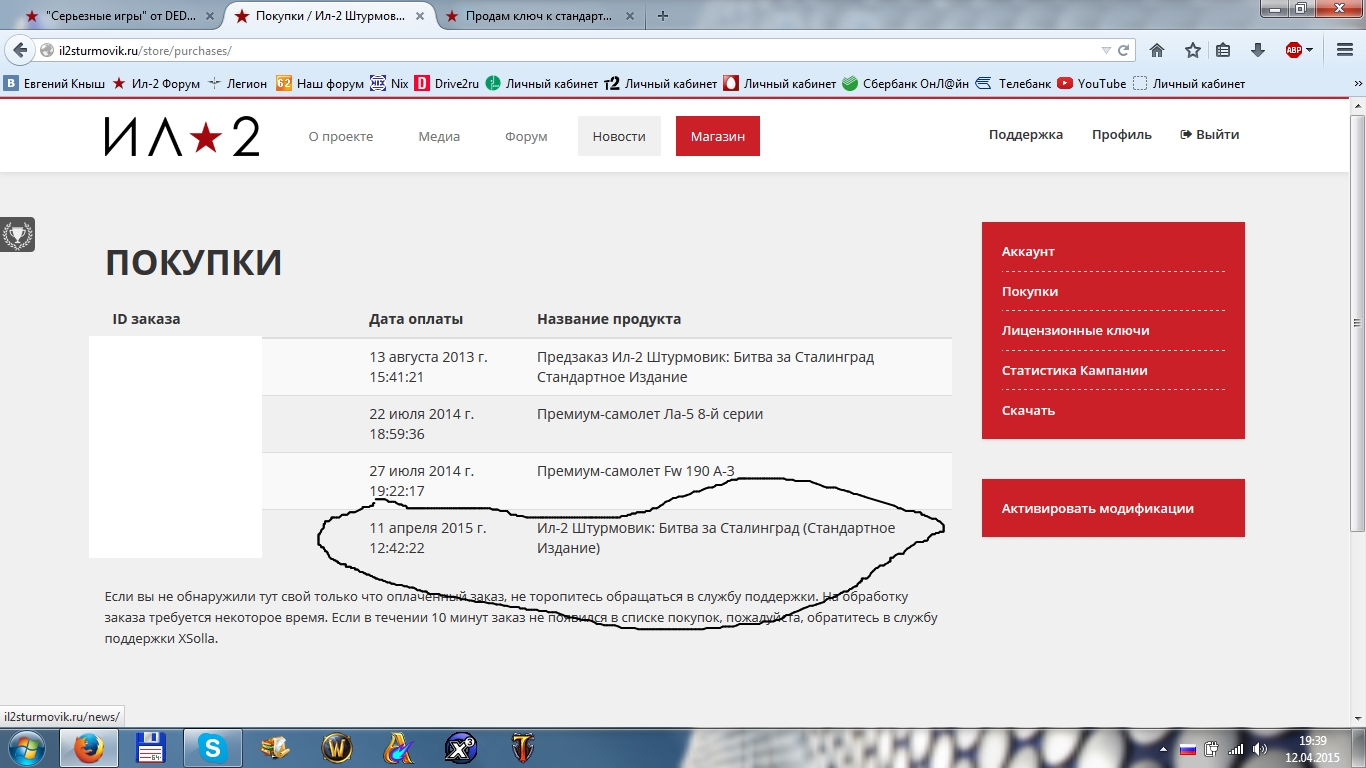Open the Firefox home page icon
This screenshot has height=768, width=1366.
[1157, 50]
